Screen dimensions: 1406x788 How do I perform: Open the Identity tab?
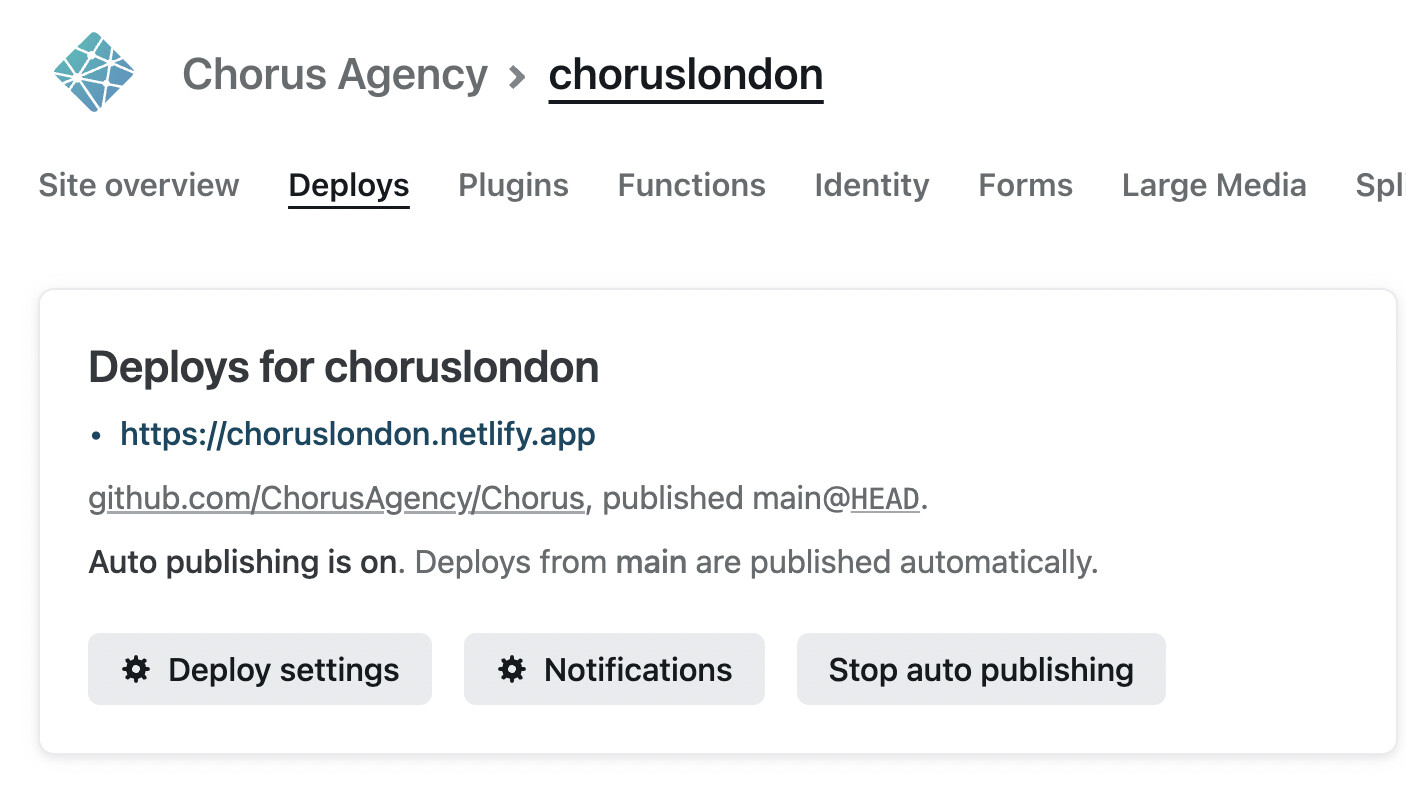click(x=872, y=185)
